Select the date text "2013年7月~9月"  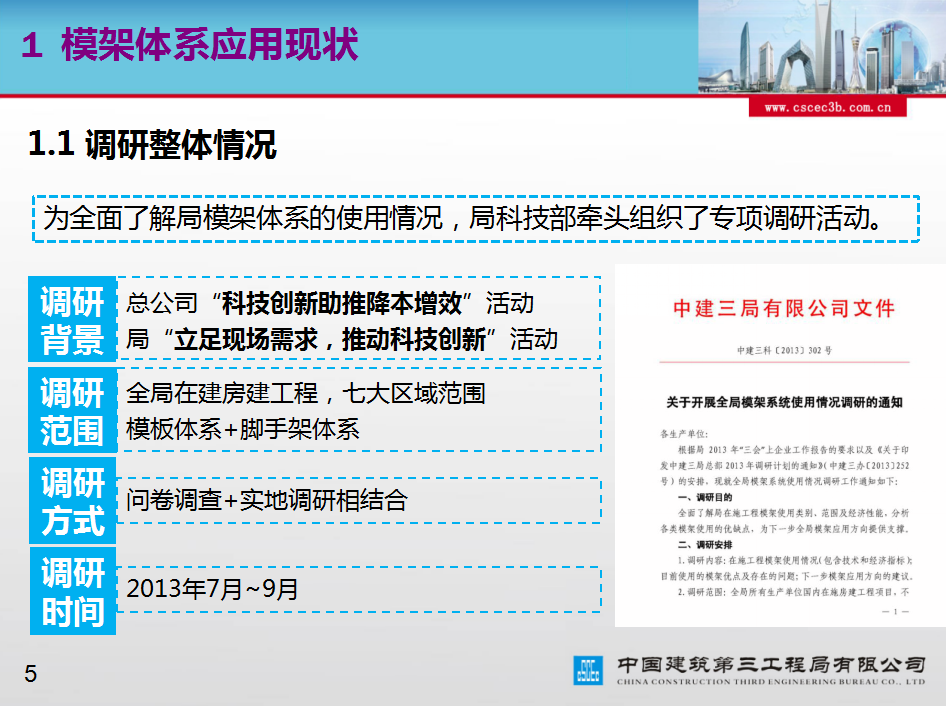(x=212, y=589)
